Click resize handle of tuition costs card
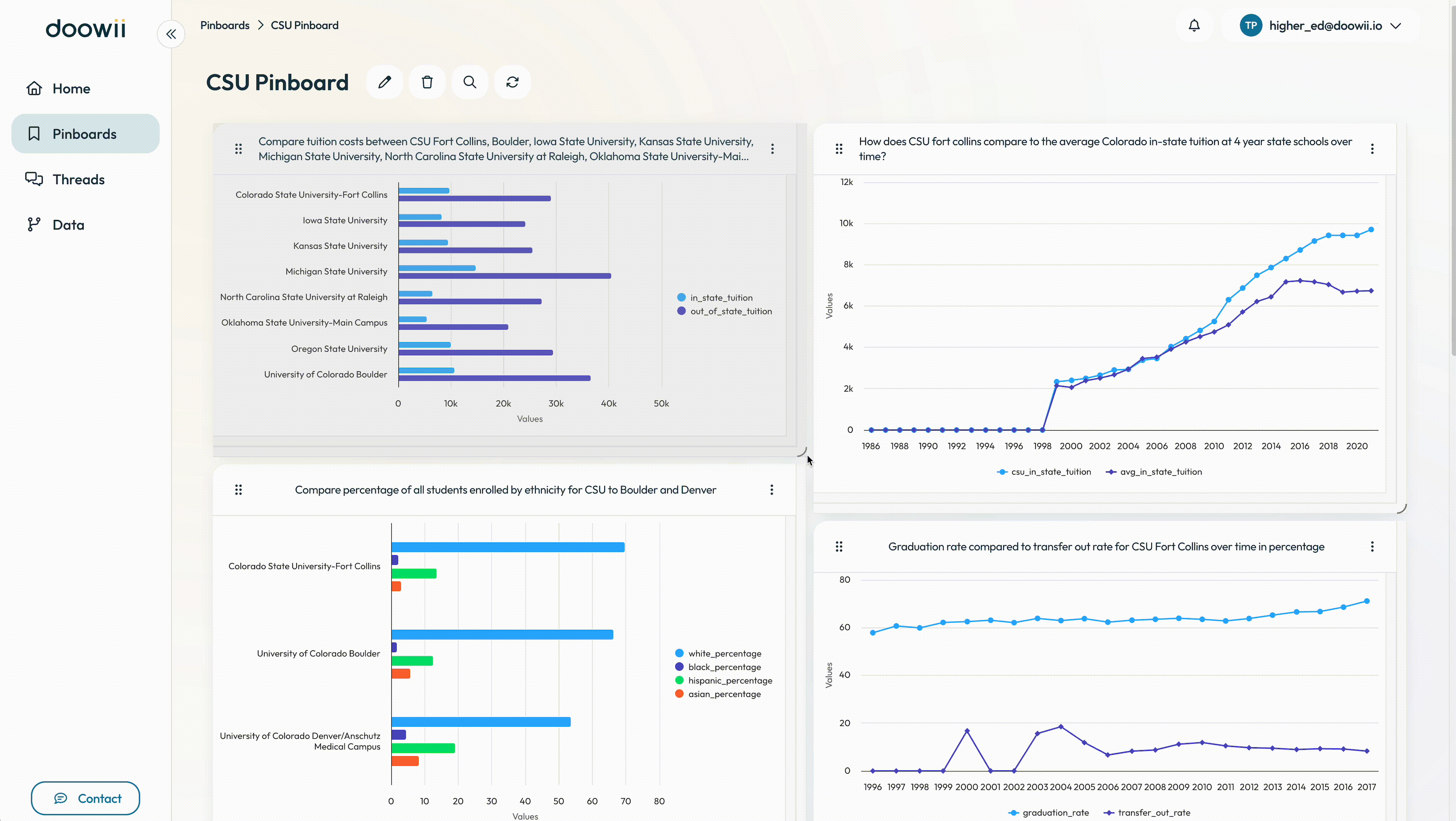 (x=802, y=452)
